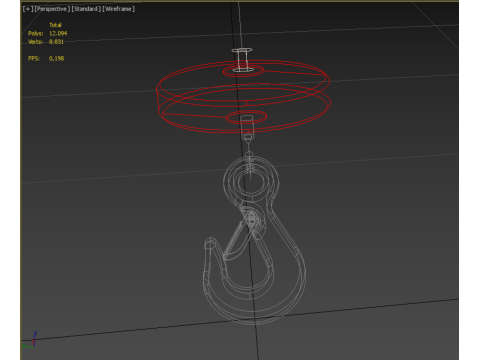The image size is (480, 360).
Task: Open the Wireframe display mode menu
Action: (x=118, y=9)
